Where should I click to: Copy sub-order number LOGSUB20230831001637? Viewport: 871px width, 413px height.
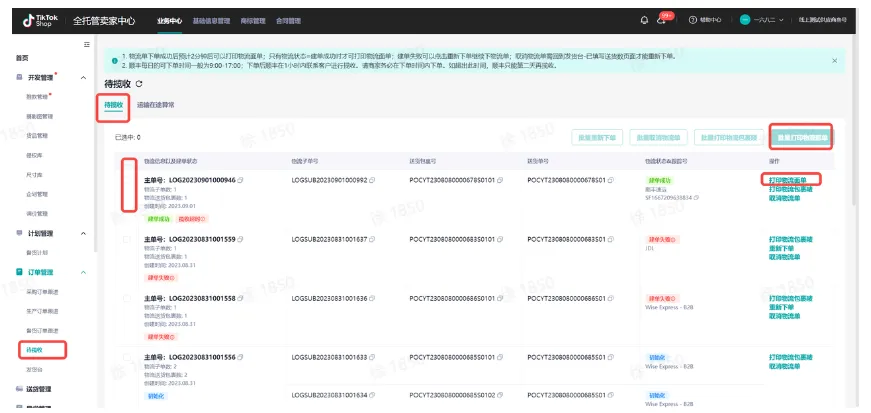pyautogui.click(x=372, y=240)
